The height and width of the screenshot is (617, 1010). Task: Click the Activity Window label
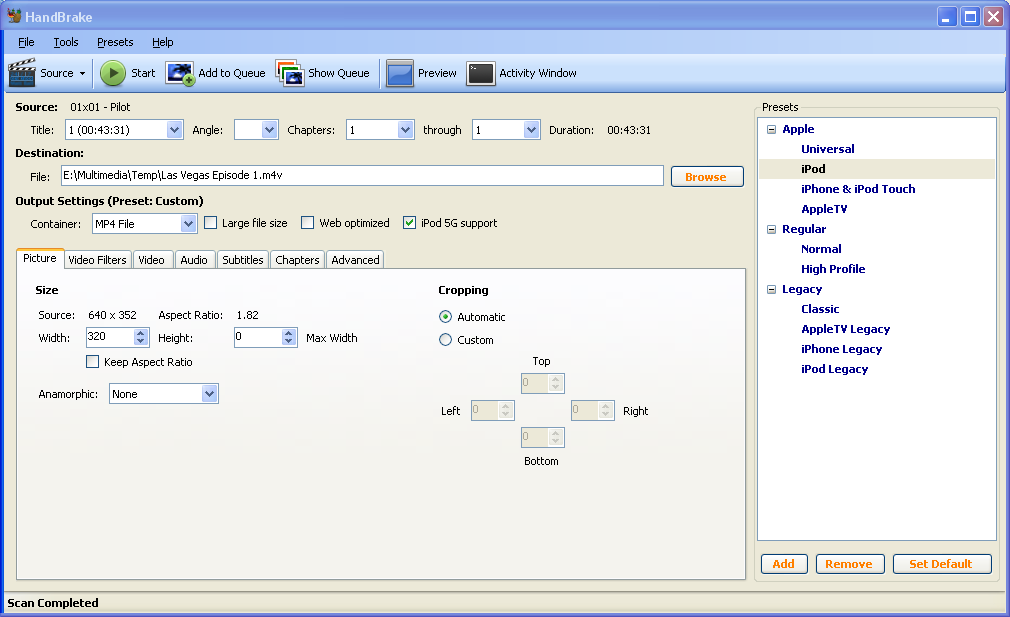click(538, 73)
